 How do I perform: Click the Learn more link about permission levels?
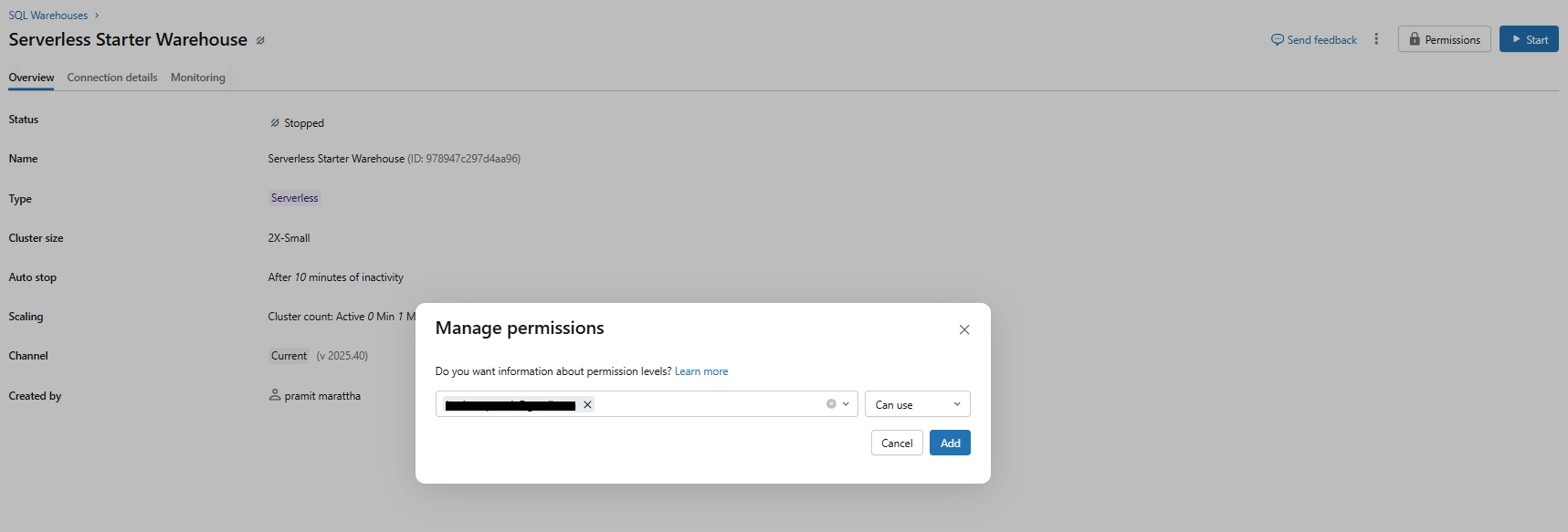pos(701,370)
